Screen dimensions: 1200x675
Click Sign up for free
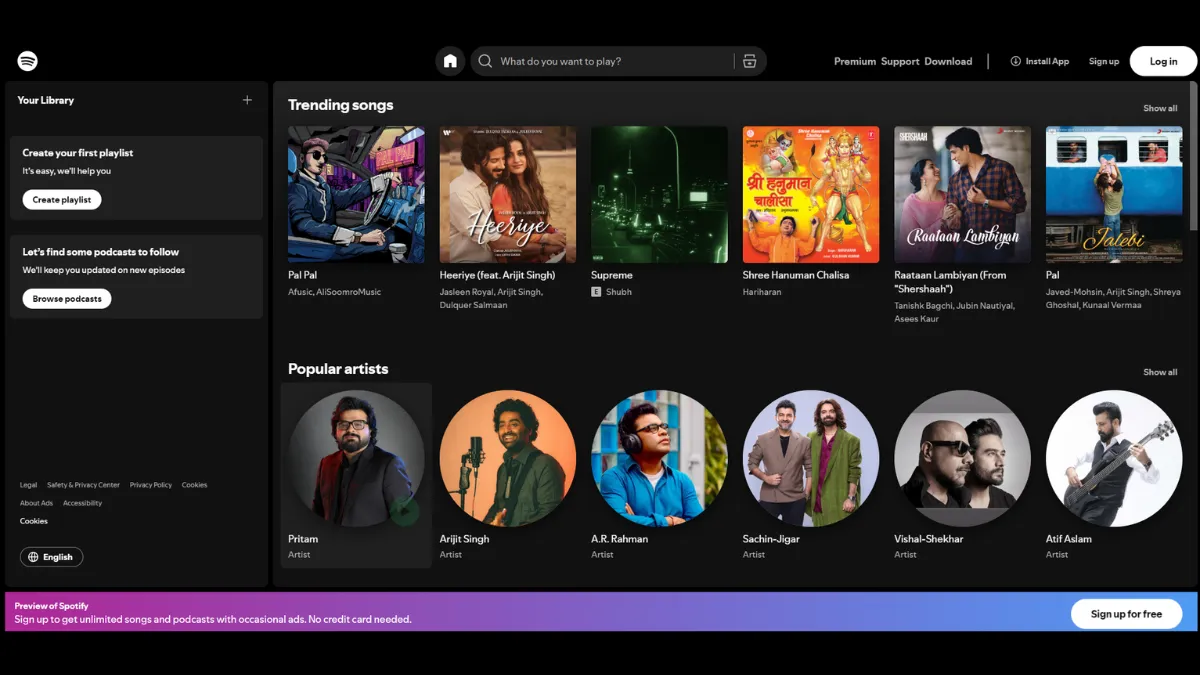click(x=1126, y=614)
